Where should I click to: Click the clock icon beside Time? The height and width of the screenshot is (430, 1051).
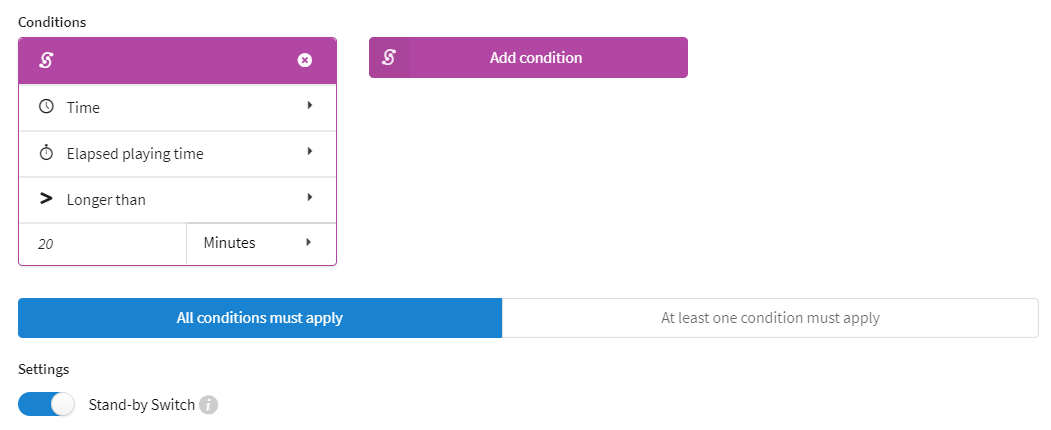point(46,106)
